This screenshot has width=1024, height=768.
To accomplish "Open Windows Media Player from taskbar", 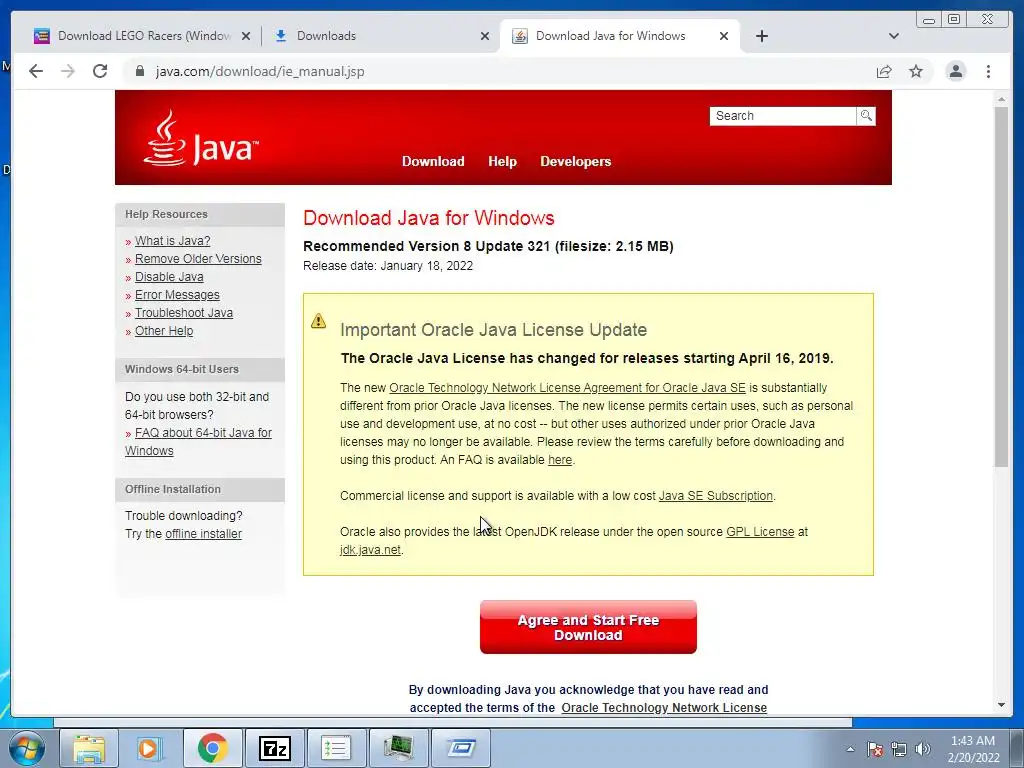I will pyautogui.click(x=149, y=748).
